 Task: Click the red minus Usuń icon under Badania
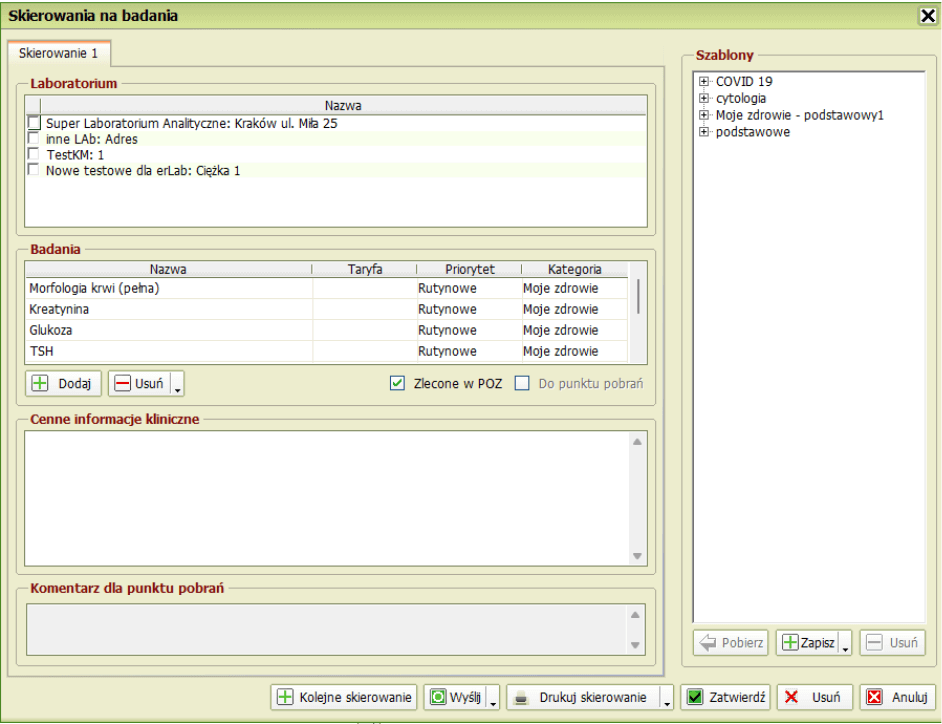(121, 384)
